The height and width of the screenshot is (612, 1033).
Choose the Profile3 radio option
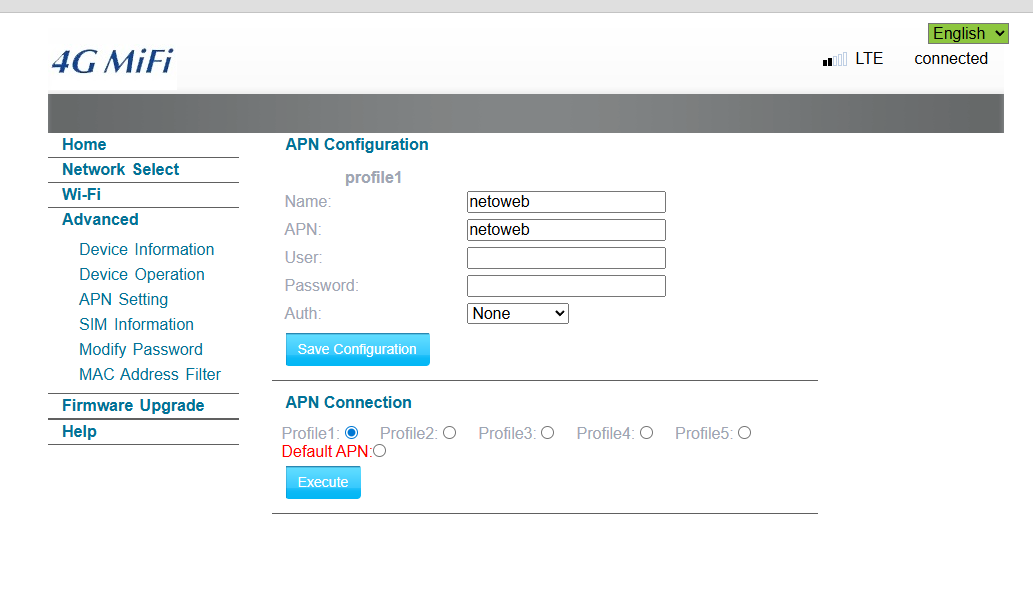coord(547,433)
